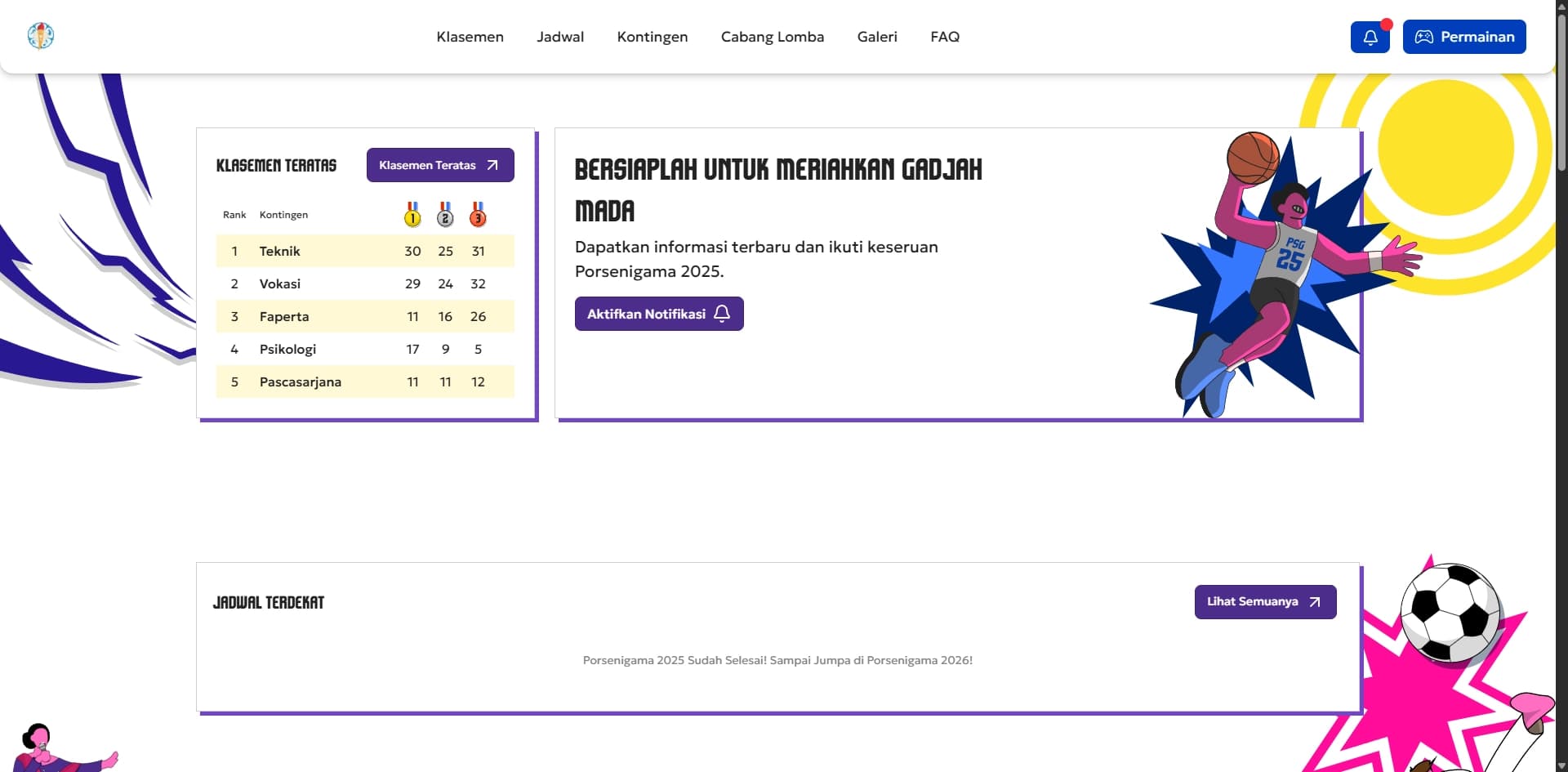The image size is (1568, 772).
Task: Click the silver medal column icon
Action: (445, 215)
